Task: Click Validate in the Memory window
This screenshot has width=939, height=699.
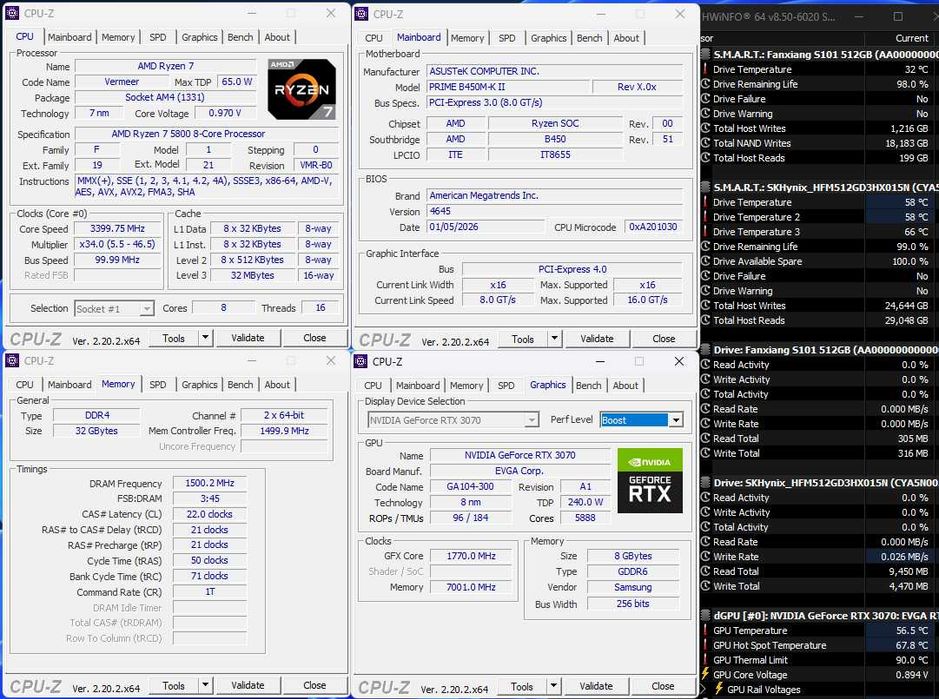Action: pos(247,685)
